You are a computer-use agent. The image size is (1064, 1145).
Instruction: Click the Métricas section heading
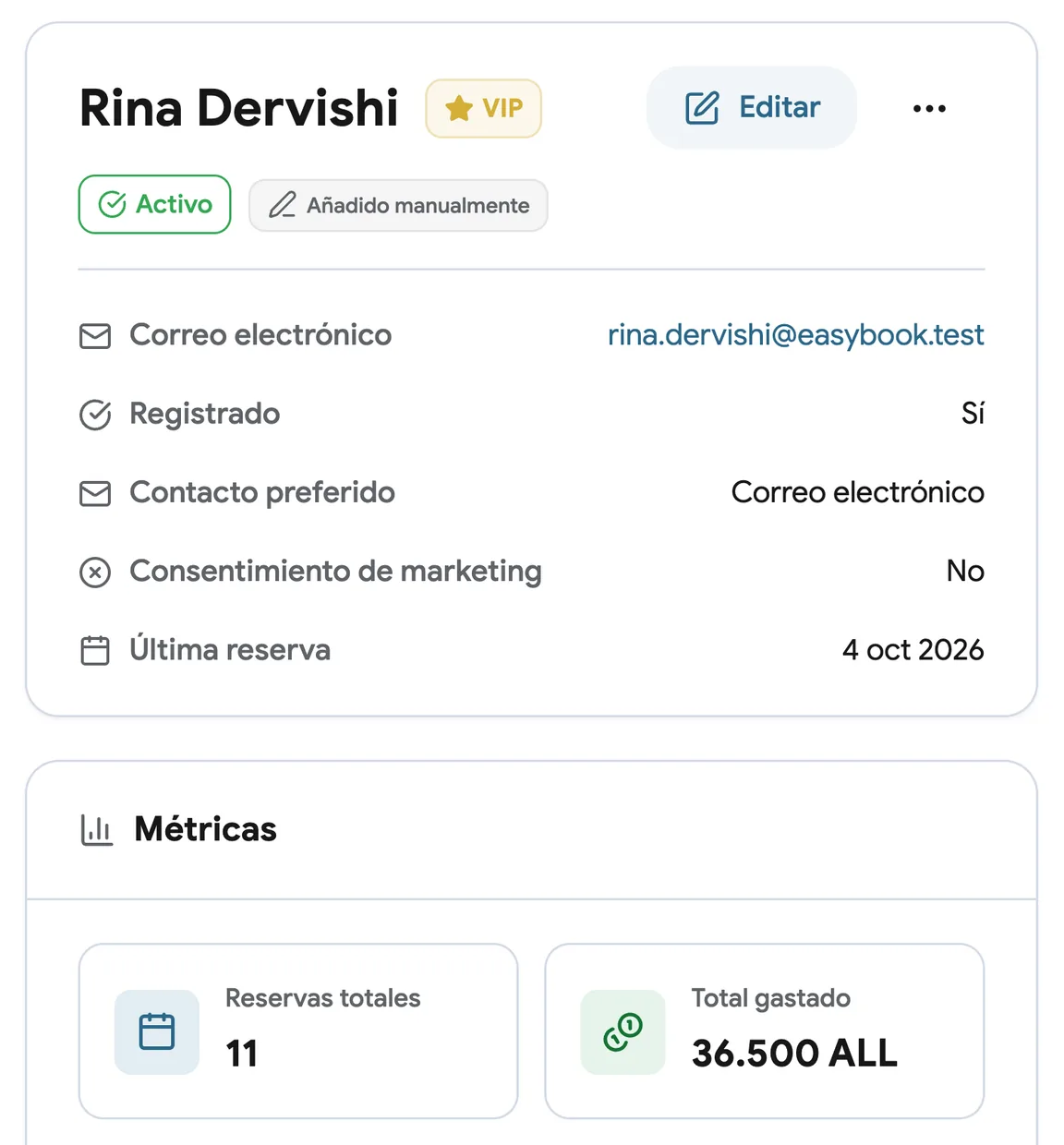(x=206, y=829)
